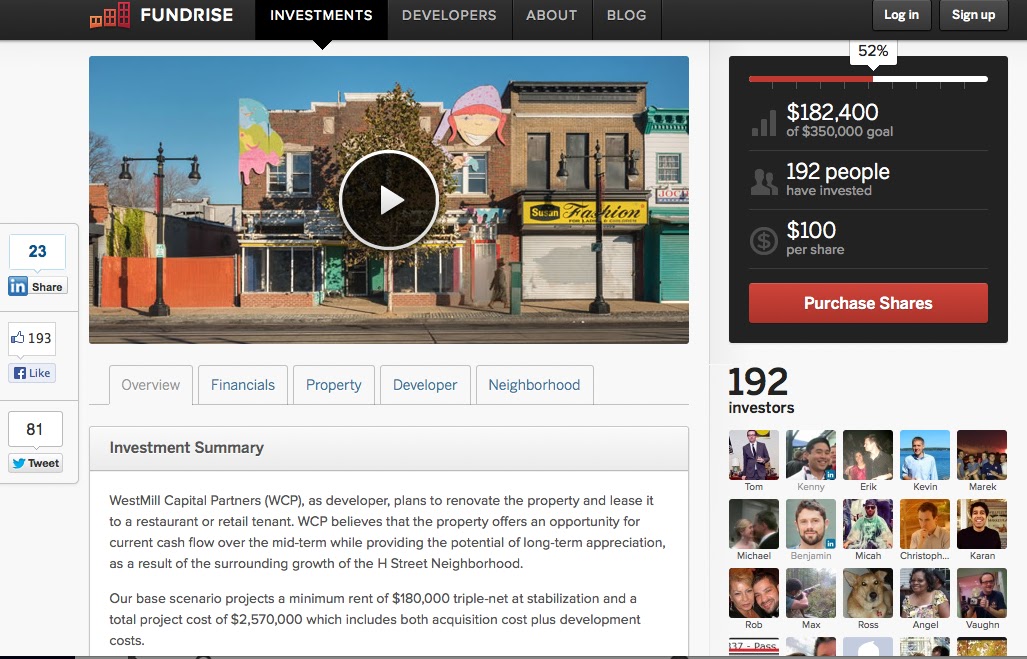Open investor Angel's profile photo

tap(925, 593)
